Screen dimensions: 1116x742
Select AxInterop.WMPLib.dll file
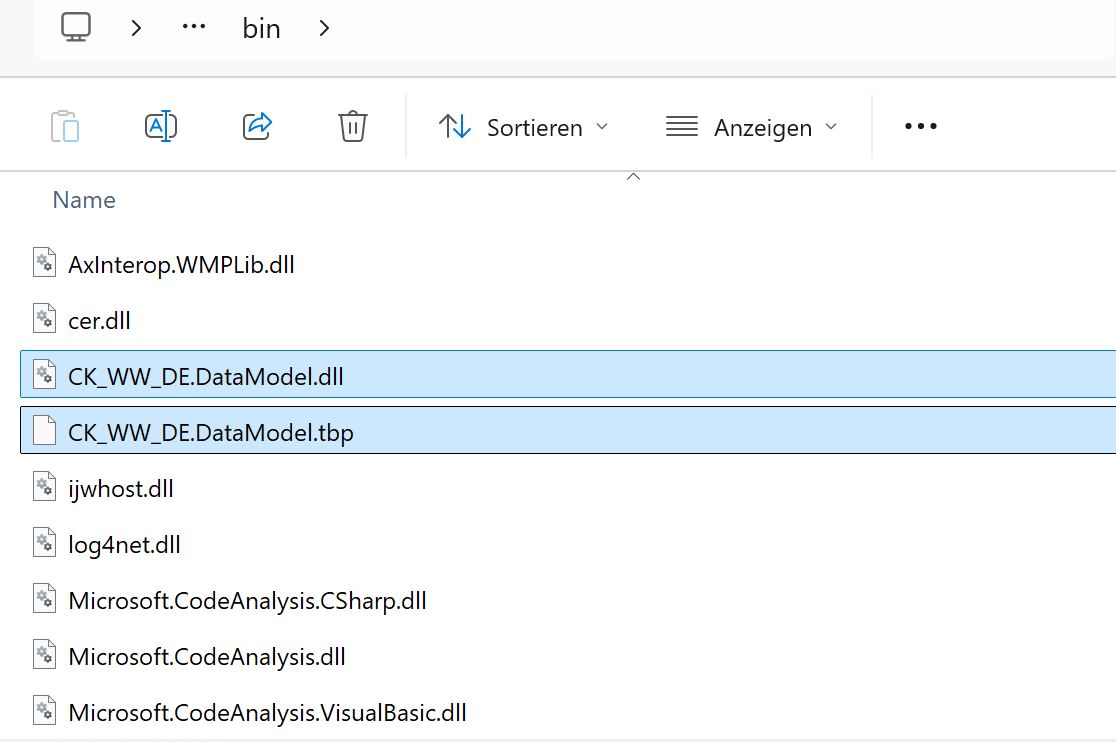point(181,265)
